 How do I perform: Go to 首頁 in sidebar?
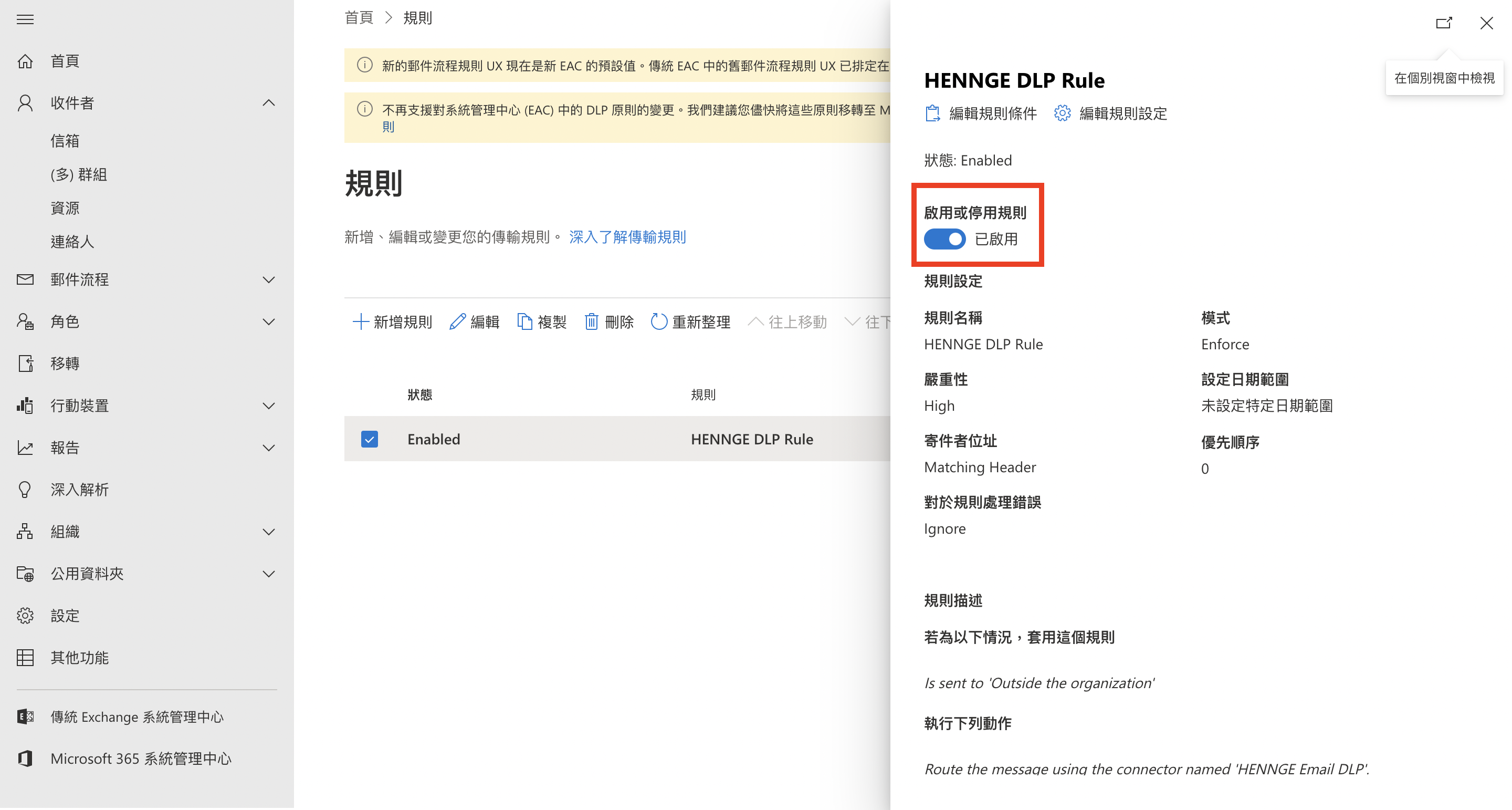point(65,60)
